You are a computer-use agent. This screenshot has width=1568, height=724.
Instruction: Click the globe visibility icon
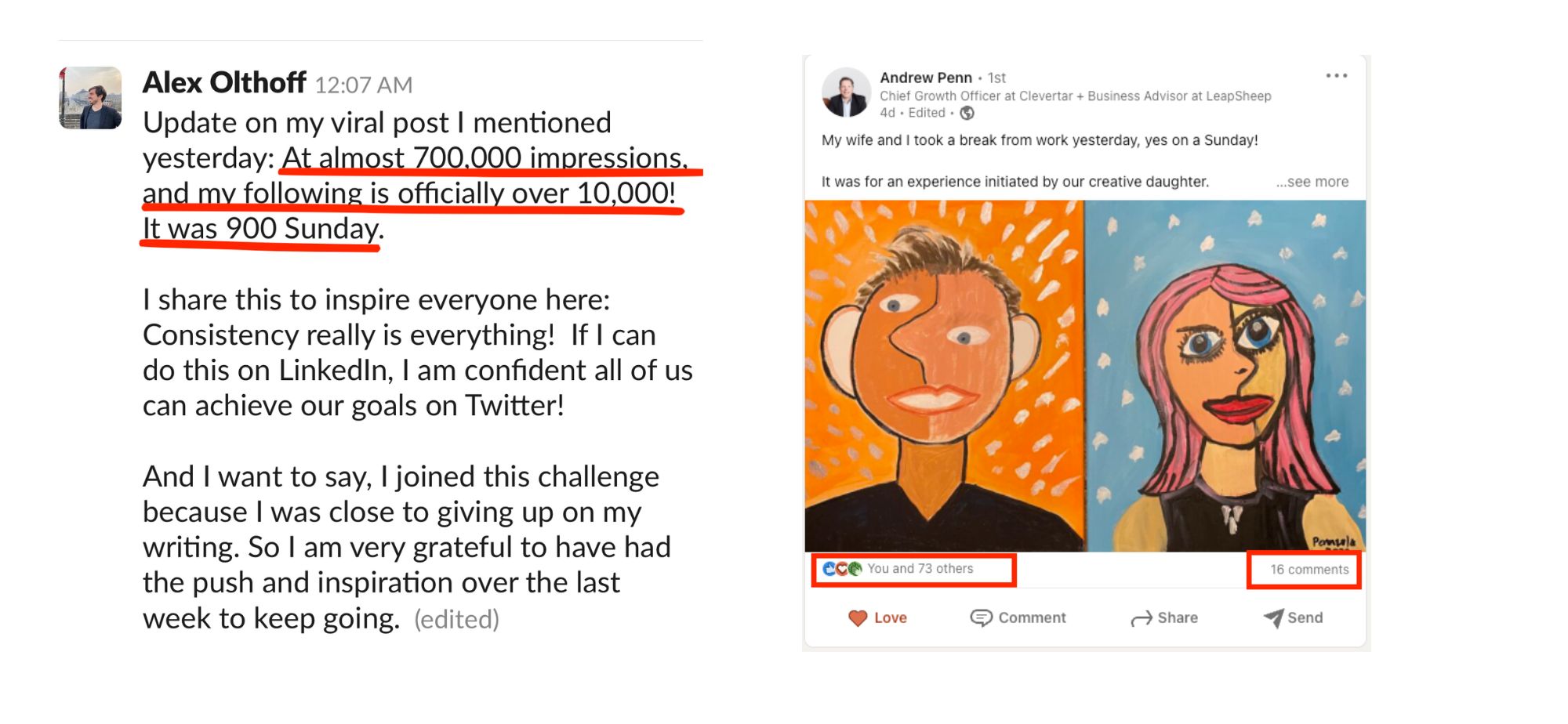(x=967, y=113)
